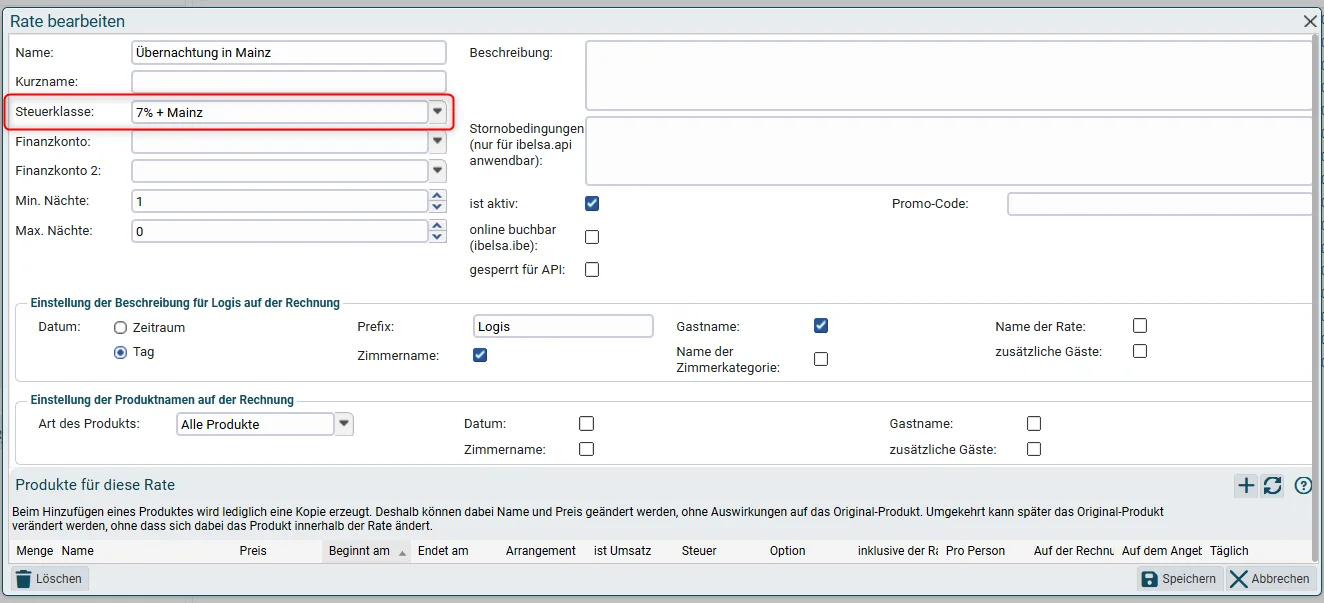Uncheck Gastname in the Logis description settings
This screenshot has height=603, width=1324.
point(821,326)
